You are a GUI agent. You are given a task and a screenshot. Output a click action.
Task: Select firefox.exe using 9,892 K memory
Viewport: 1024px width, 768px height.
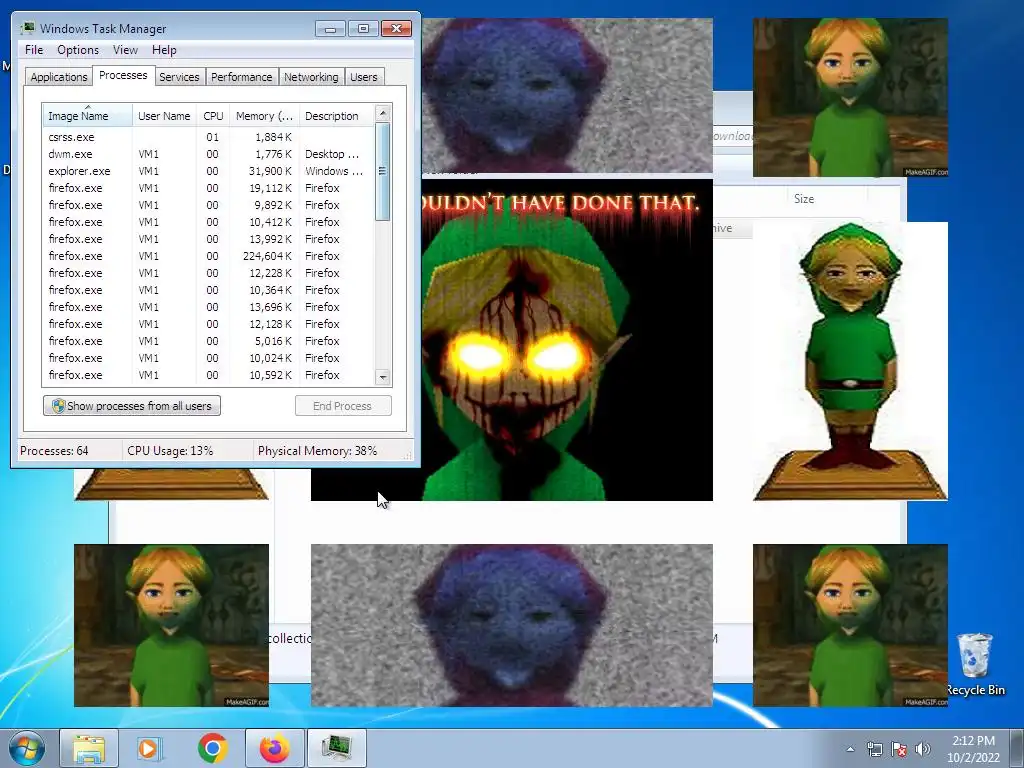coord(209,205)
